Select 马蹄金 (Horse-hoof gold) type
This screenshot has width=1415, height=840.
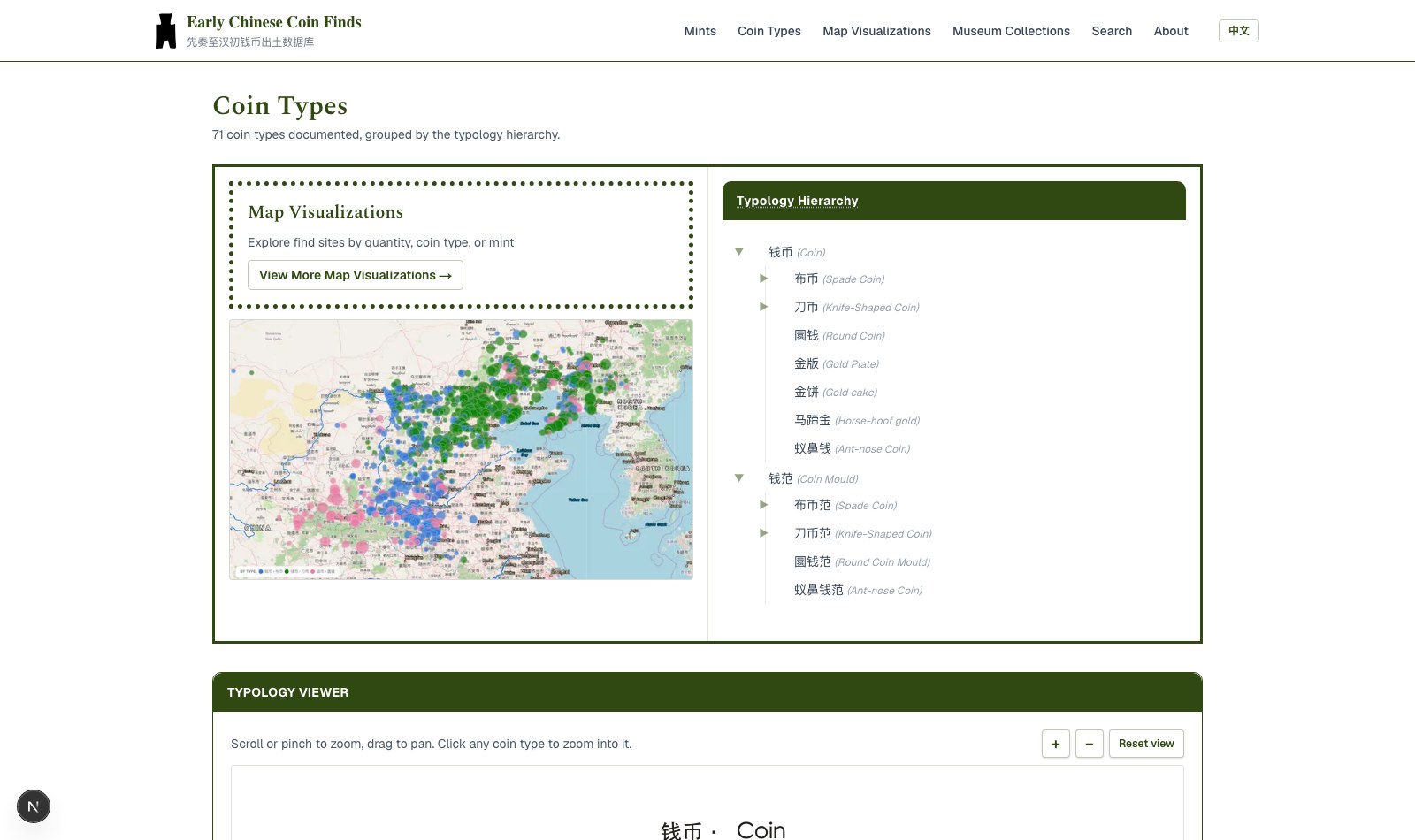point(857,420)
